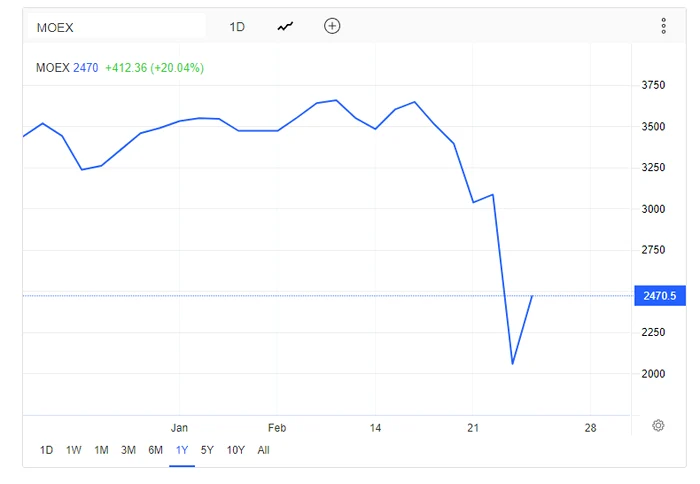Click the 2470.5 current price label
700x484 pixels.
658,296
